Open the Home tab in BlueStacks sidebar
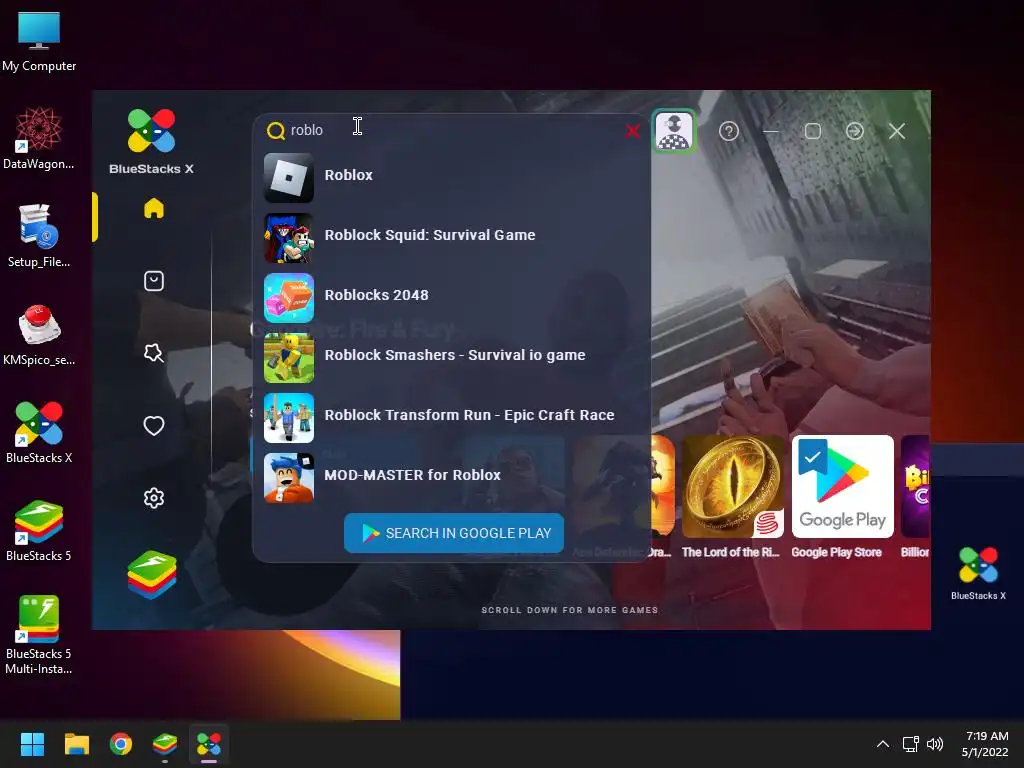1024x768 pixels. coord(153,208)
